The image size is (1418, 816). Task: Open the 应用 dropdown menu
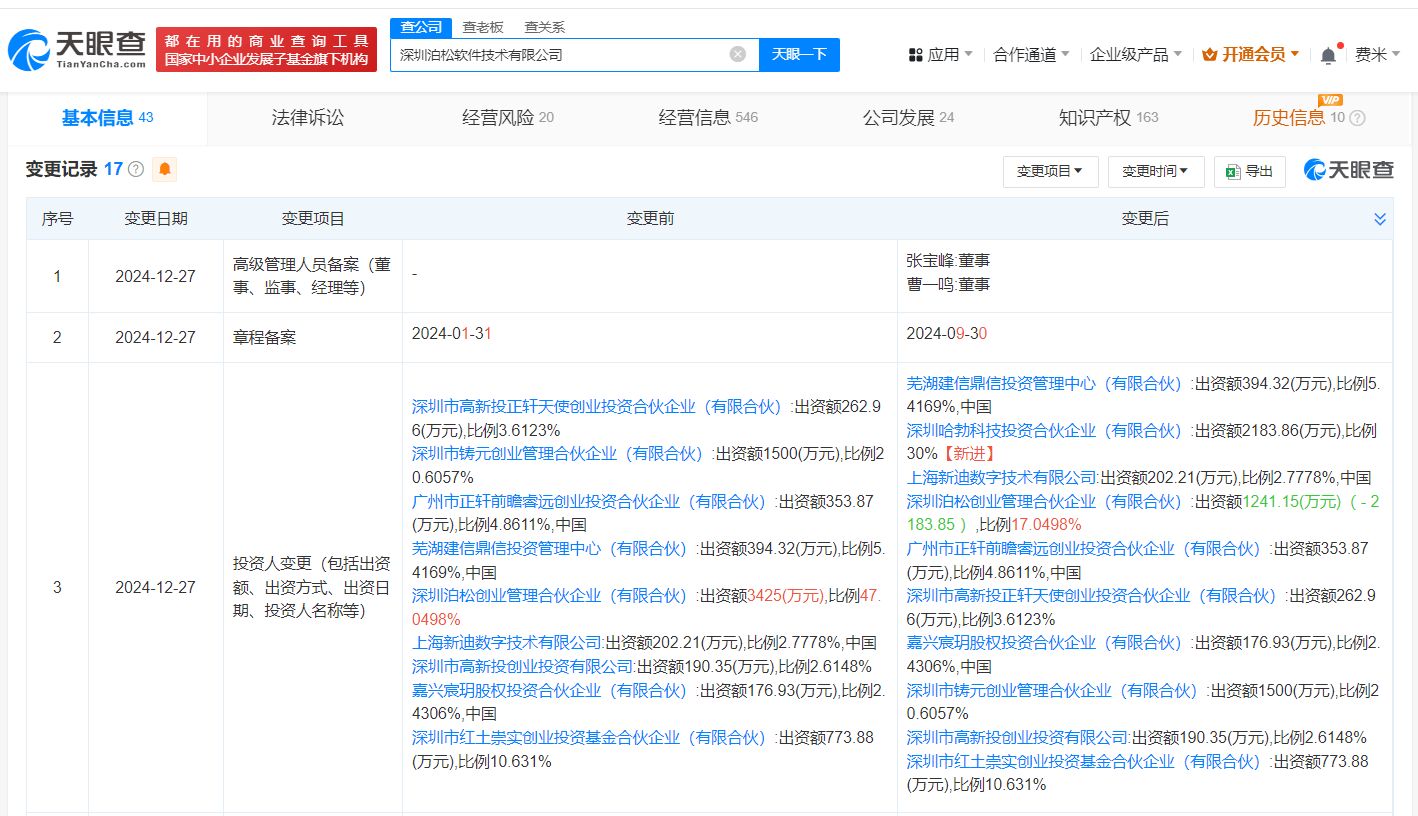pyautogui.click(x=940, y=55)
